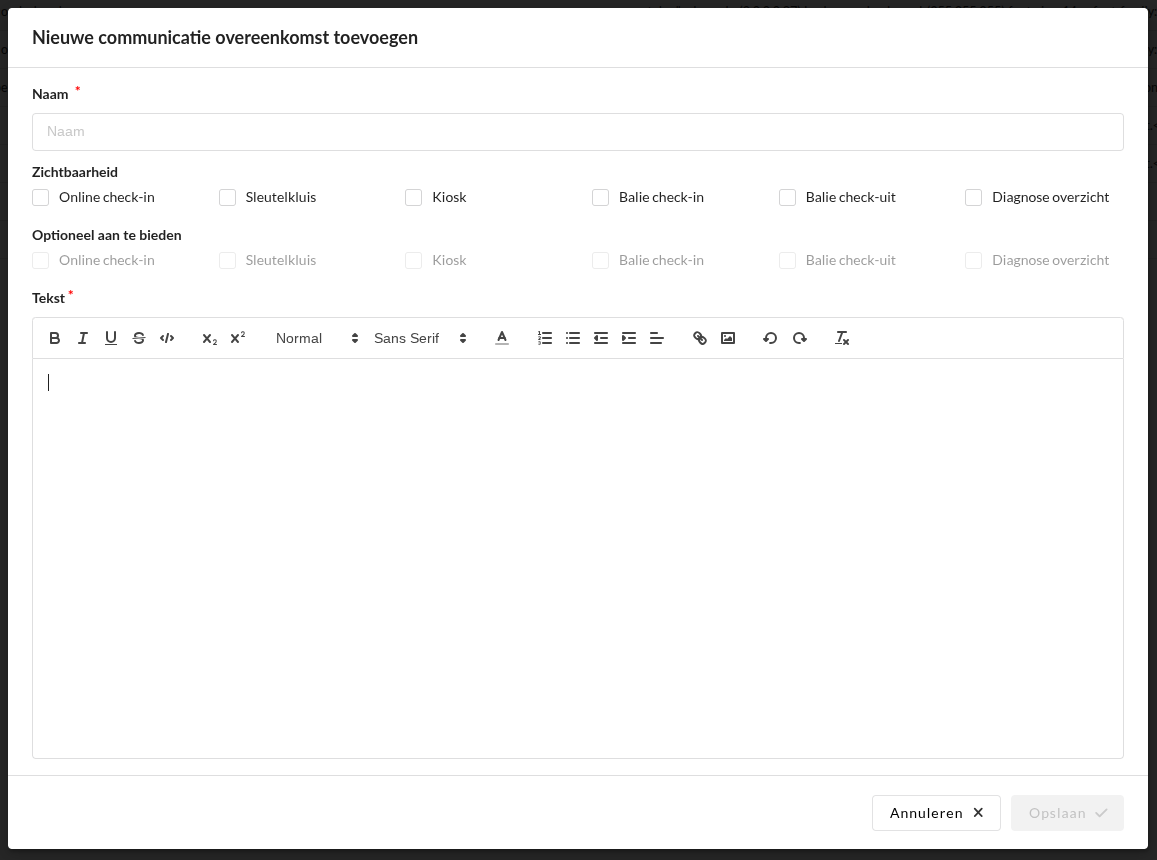1157x860 pixels.
Task: Open the text alignment dropdown
Action: point(657,338)
